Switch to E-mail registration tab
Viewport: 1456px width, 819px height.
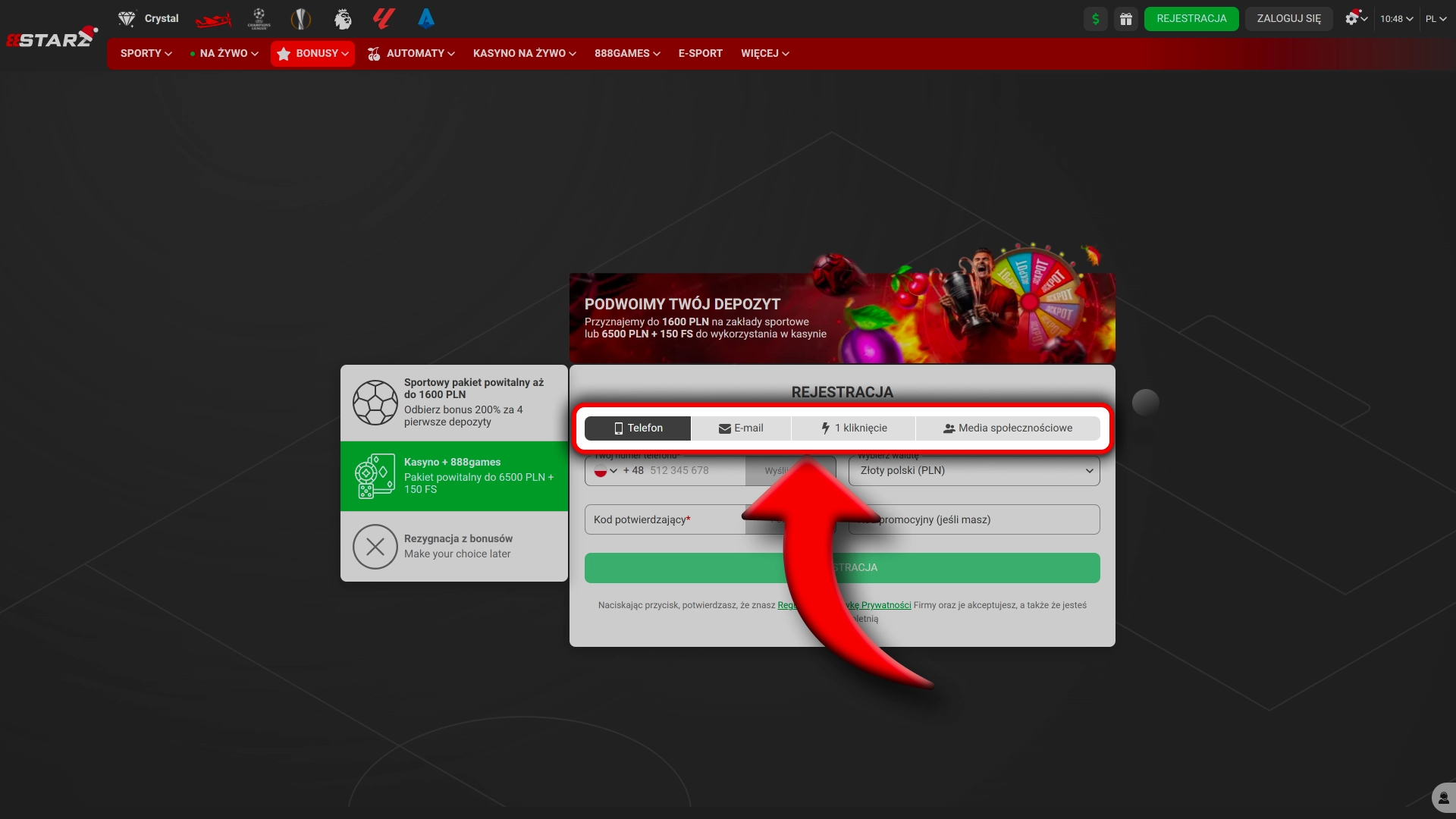(x=741, y=428)
